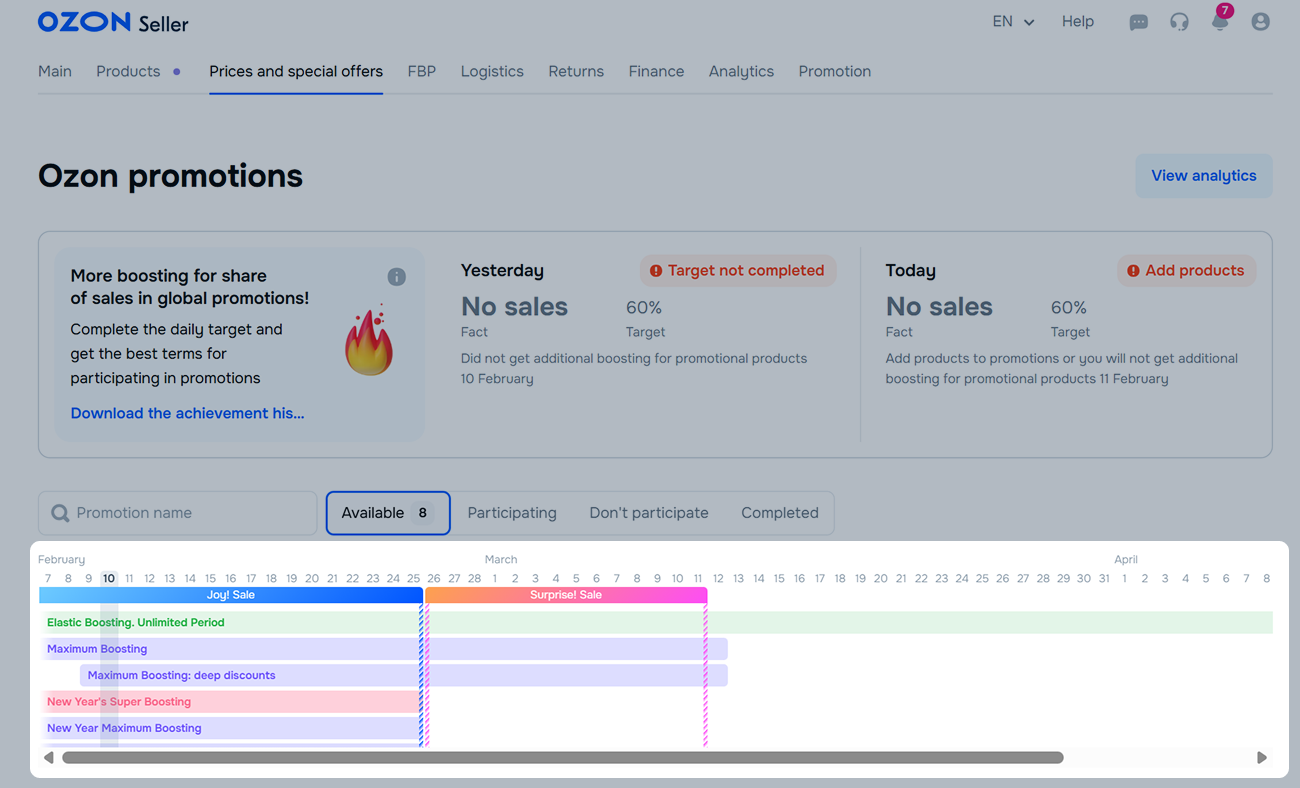Open Elastic Boosting Unlimited Period promotion
Screen dimensions: 1300x788
pyautogui.click(x=136, y=622)
